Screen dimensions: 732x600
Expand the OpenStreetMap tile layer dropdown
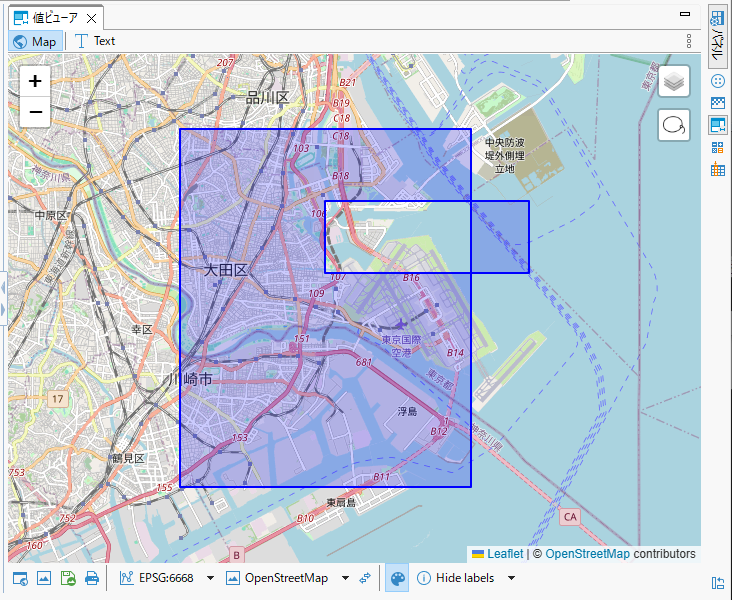coord(345,578)
